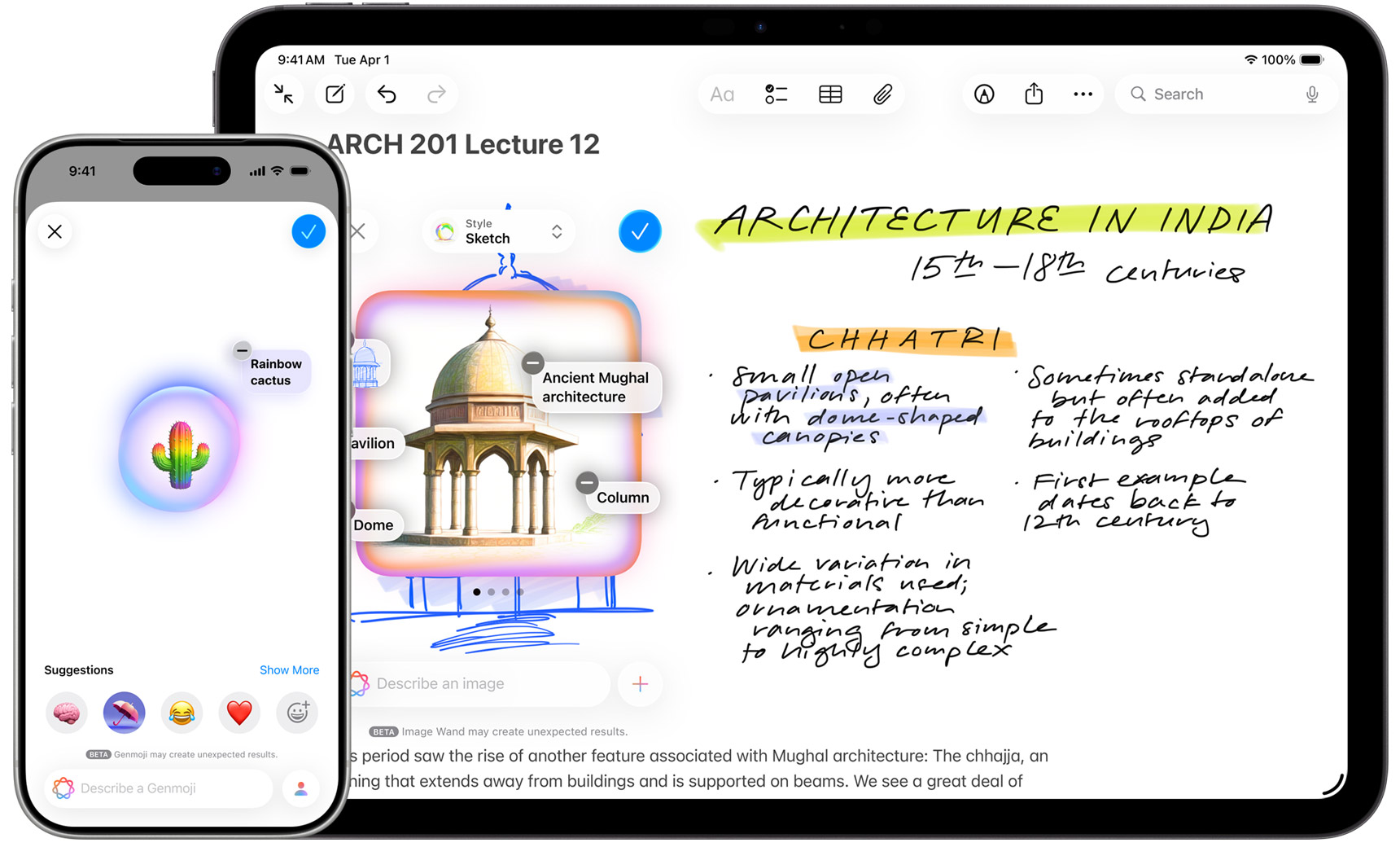The height and width of the screenshot is (847, 1400).
Task: Remove the Column tag from the generated image
Action: 586,483
